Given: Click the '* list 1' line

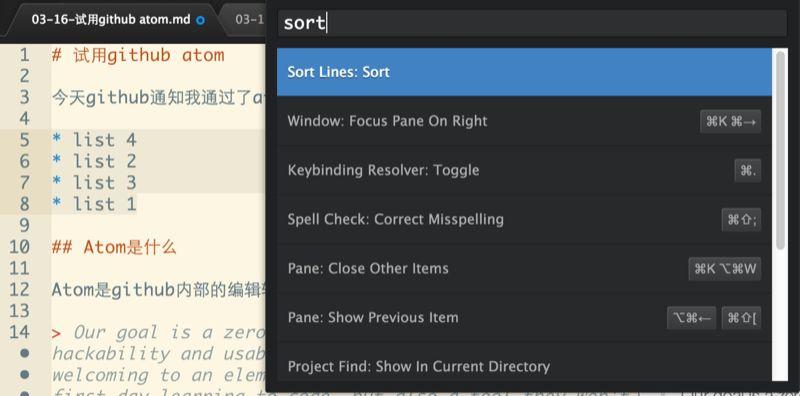Looking at the screenshot, I should tap(94, 204).
